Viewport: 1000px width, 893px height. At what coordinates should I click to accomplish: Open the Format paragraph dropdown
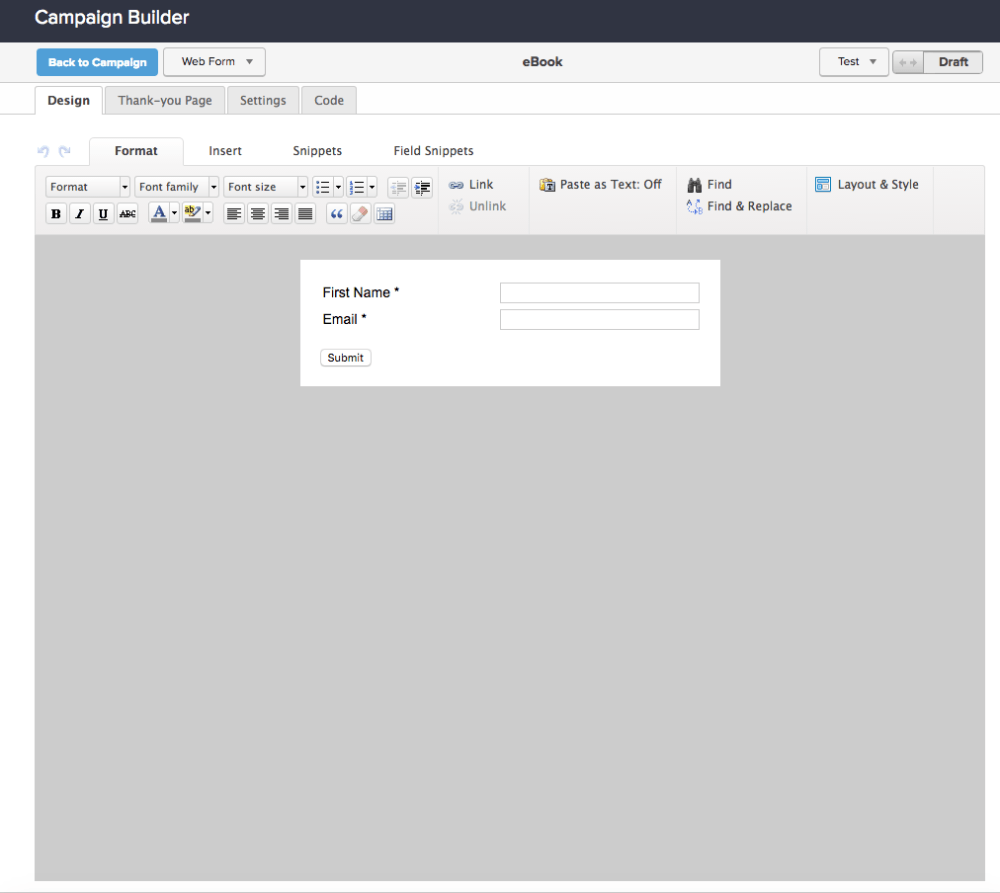[88, 187]
